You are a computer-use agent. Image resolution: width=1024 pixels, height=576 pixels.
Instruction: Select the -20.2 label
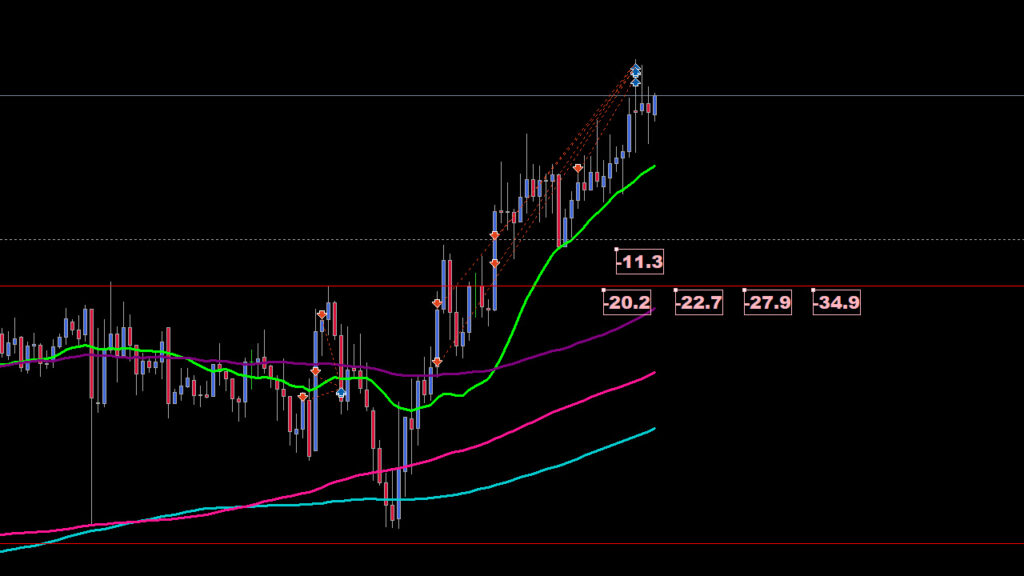[x=626, y=302]
